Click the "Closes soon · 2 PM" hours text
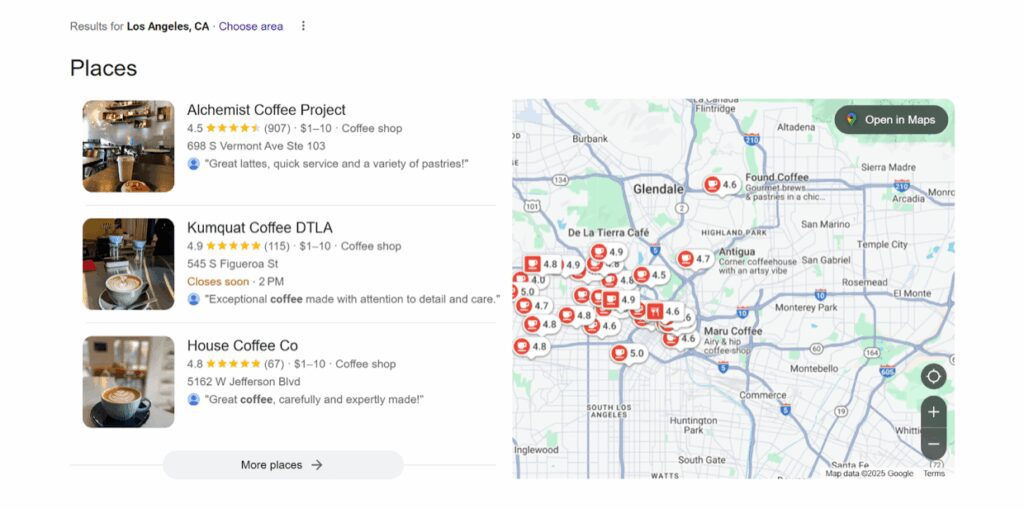 click(235, 282)
